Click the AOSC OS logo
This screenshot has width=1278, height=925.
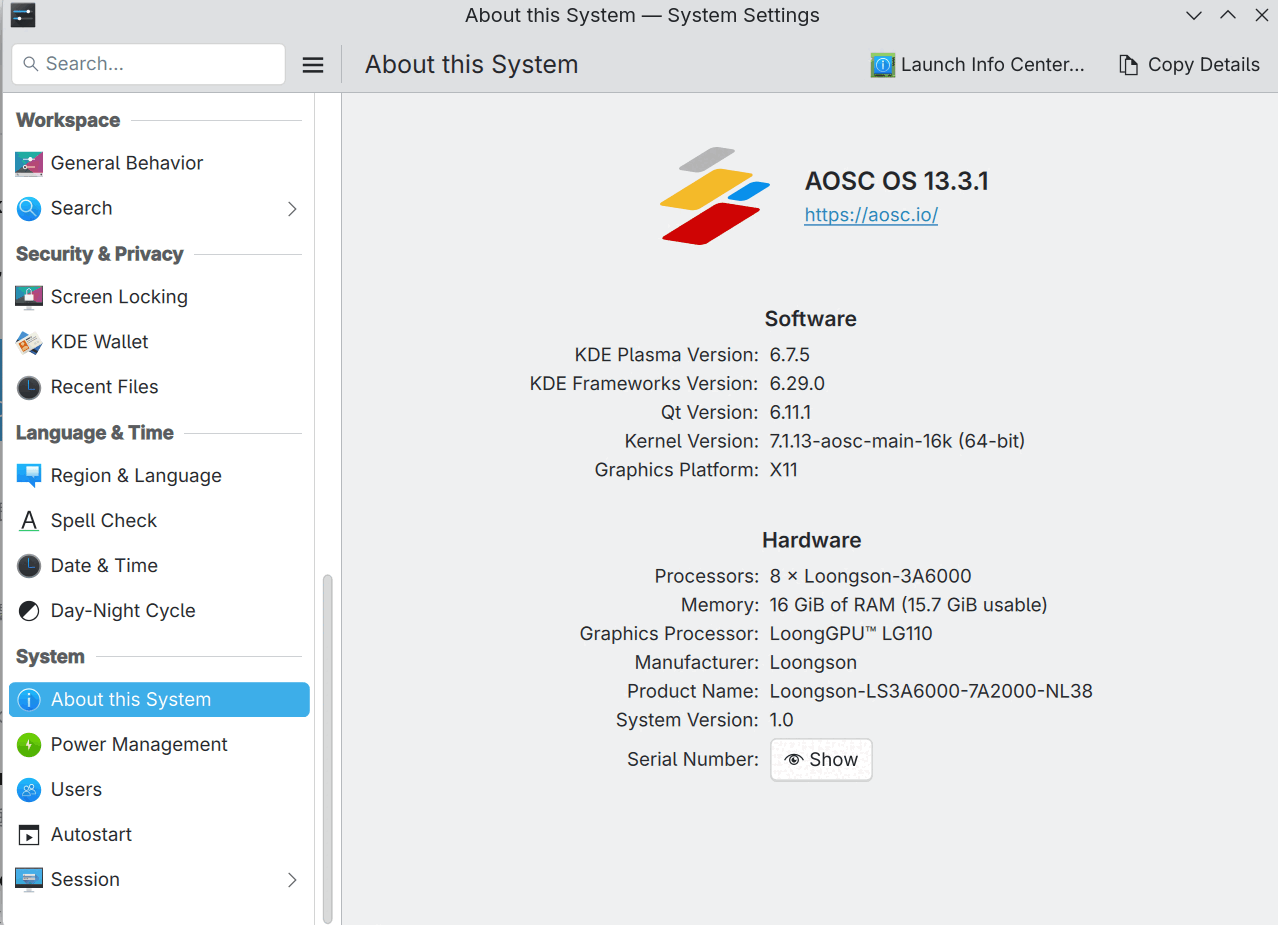click(714, 196)
